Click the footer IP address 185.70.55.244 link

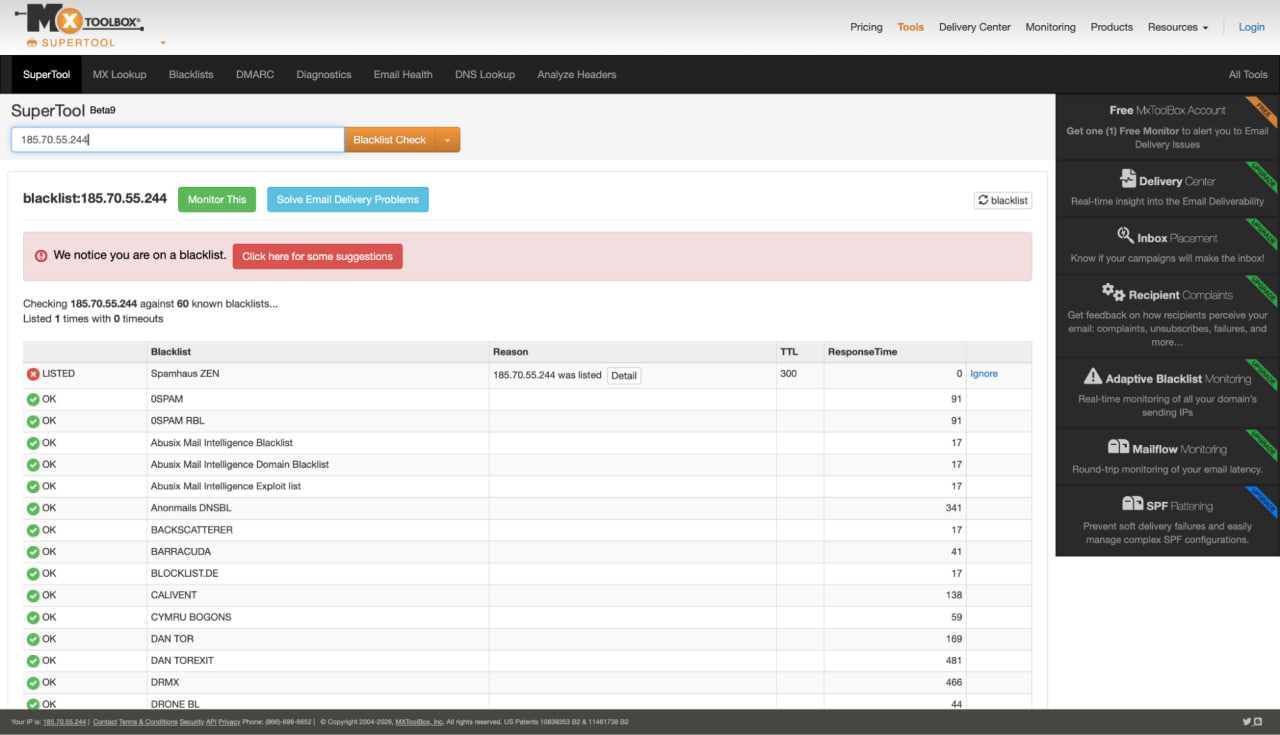click(65, 721)
